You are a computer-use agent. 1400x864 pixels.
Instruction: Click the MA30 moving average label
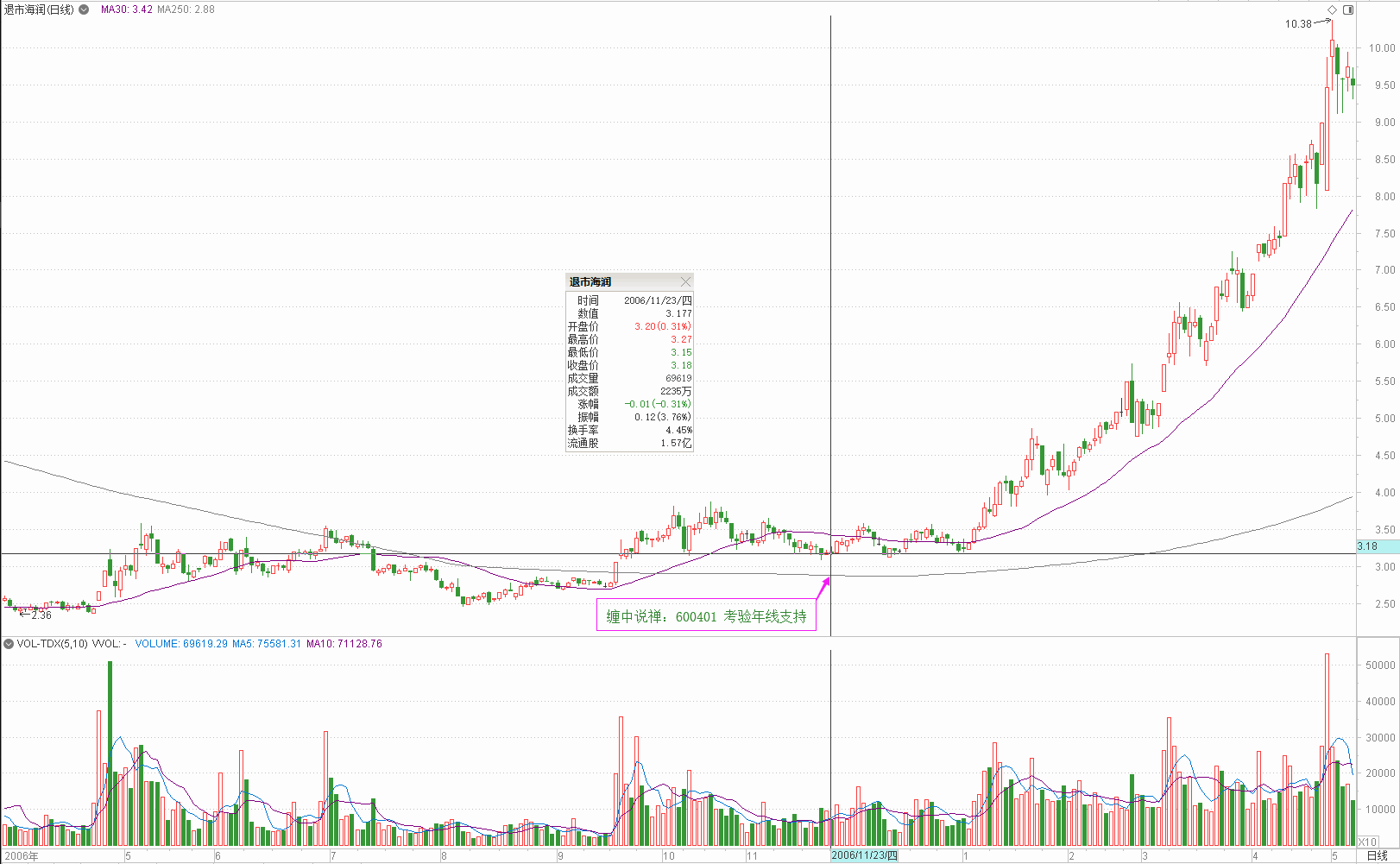point(126,9)
